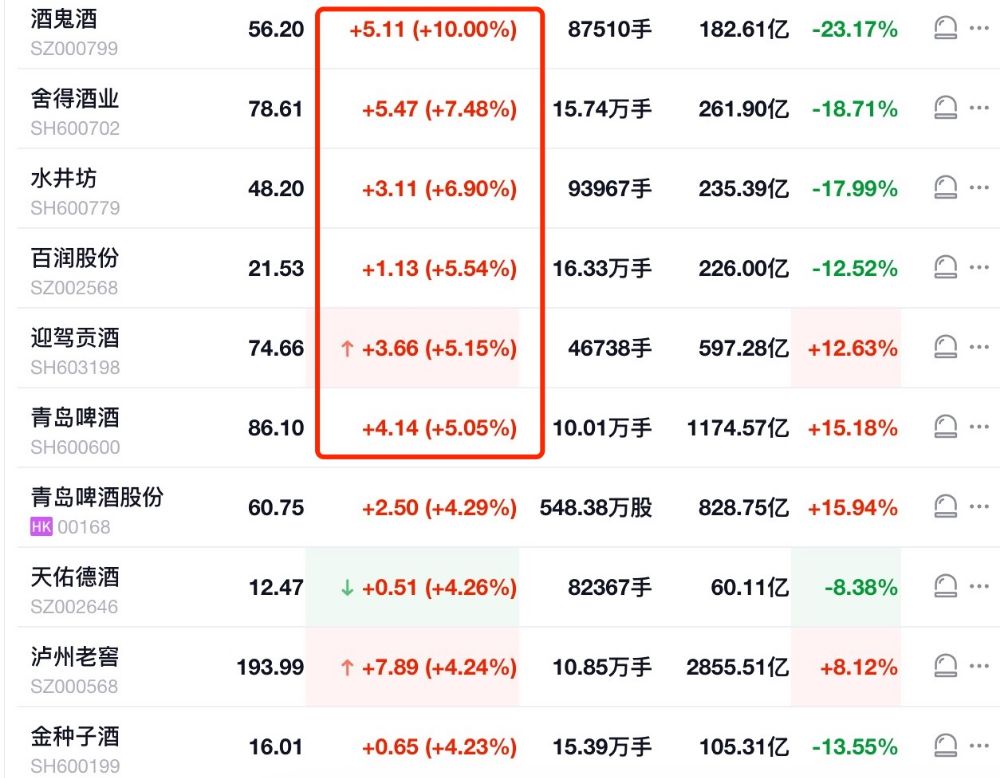Select the 迎驾贡酒 stock name
The image size is (1000, 778).
click(75, 337)
